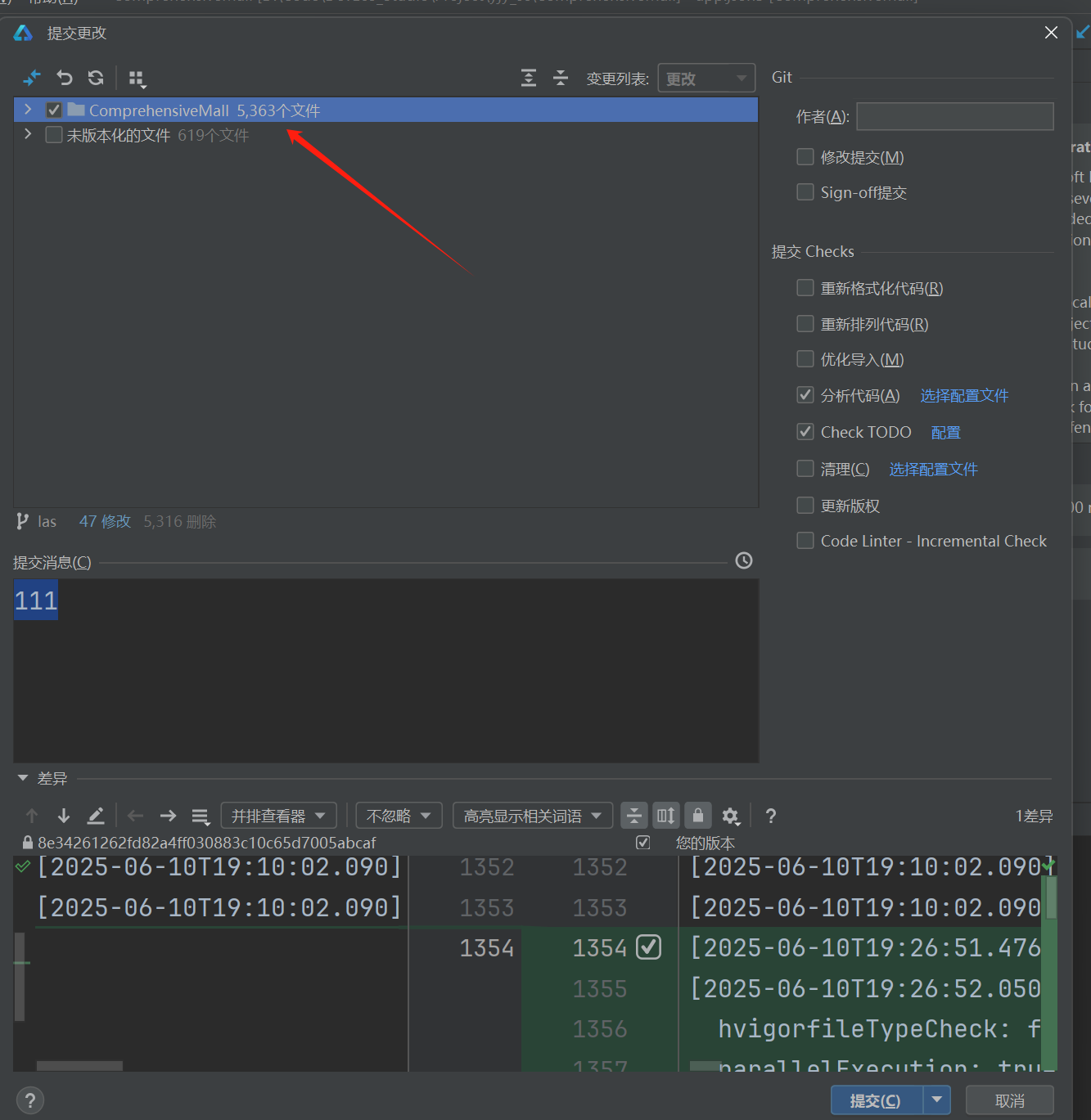Open the ignore whitespace dropdown
Image resolution: width=1091 pixels, height=1120 pixels.
399,816
